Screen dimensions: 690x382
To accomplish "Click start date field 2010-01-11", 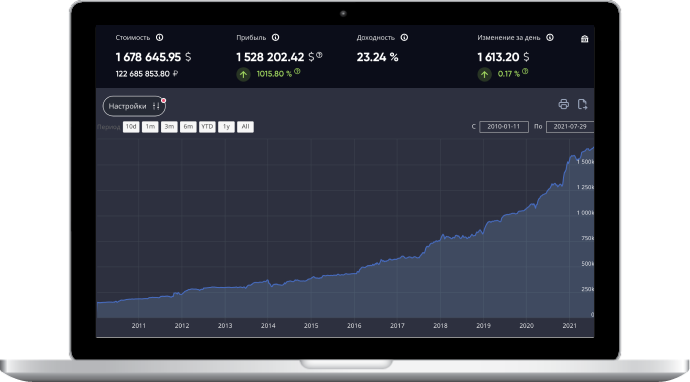I will 504,127.
